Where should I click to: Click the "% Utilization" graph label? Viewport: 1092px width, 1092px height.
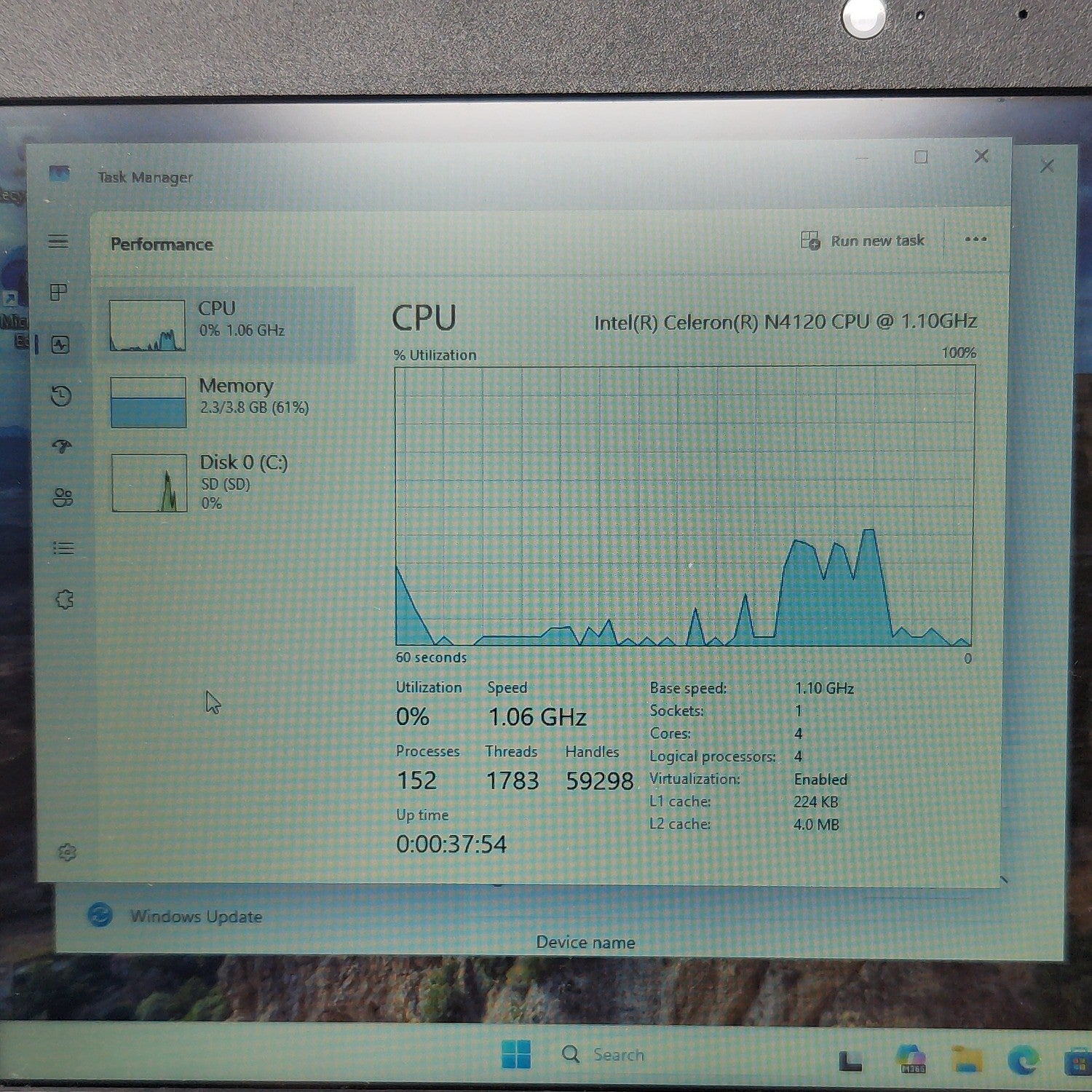pyautogui.click(x=435, y=355)
